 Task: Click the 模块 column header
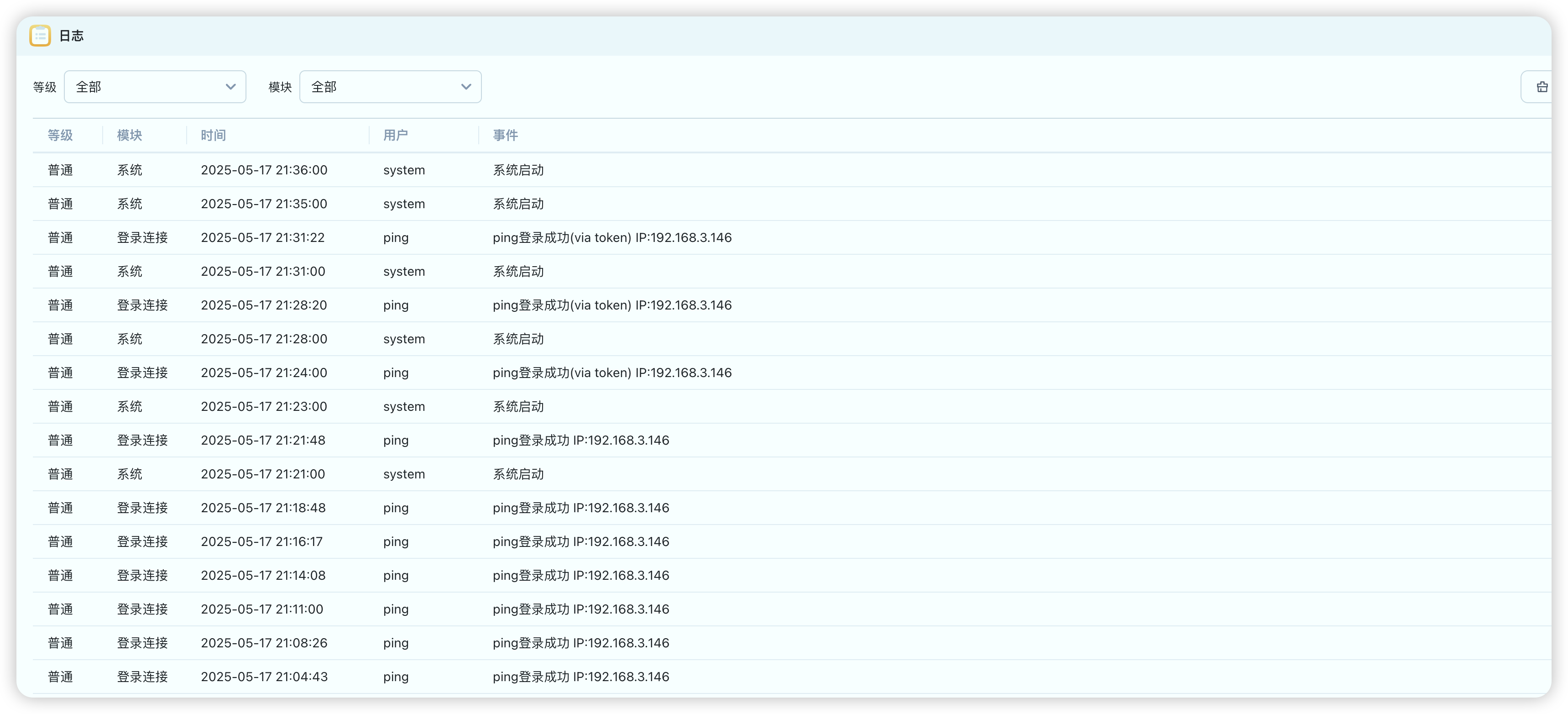130,135
